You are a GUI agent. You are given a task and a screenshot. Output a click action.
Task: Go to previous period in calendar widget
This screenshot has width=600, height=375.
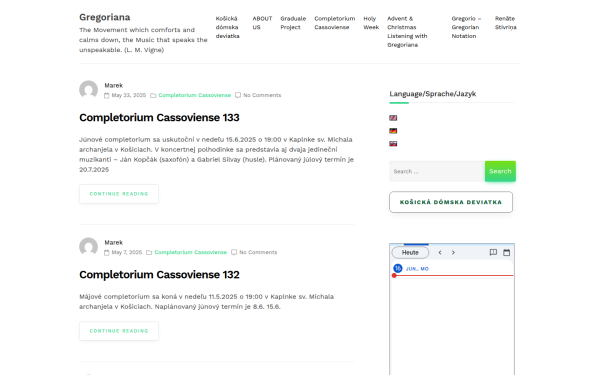(440, 253)
